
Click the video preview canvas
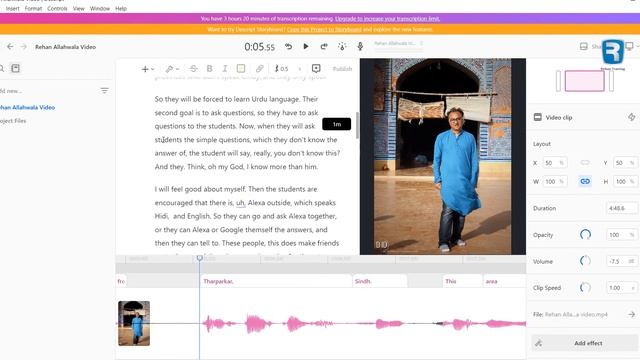(x=442, y=156)
